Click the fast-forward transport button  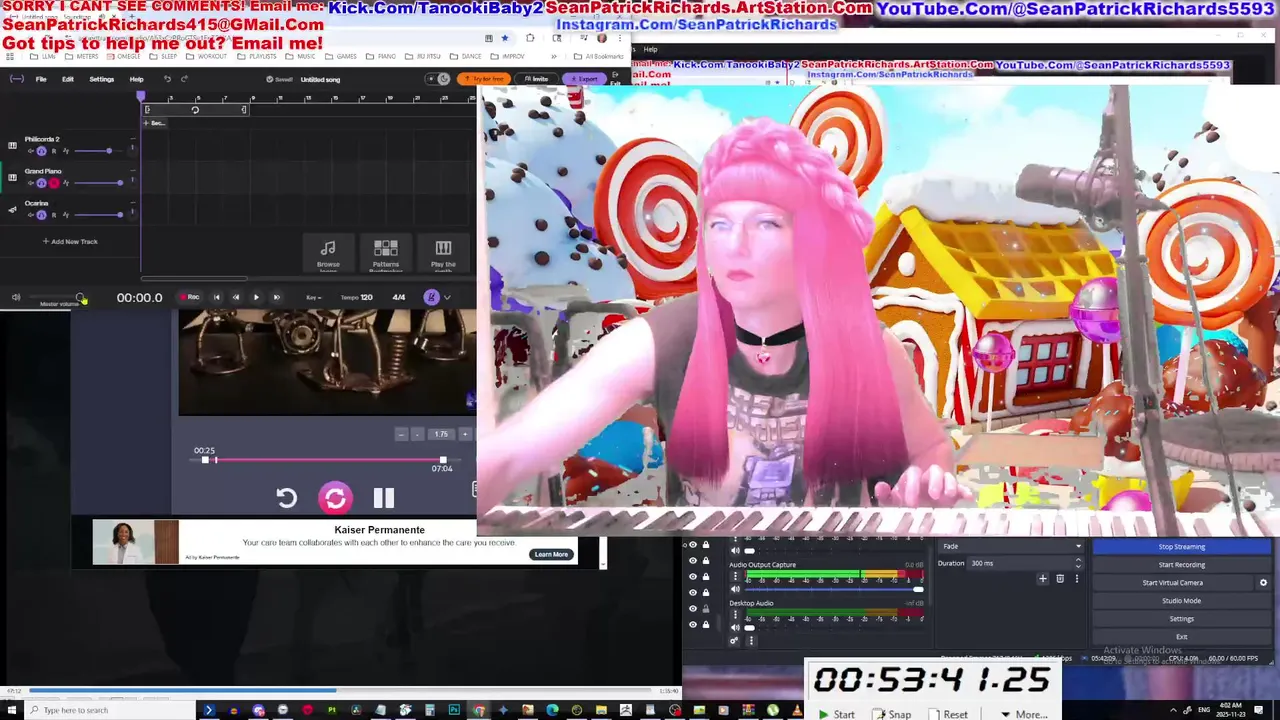pyautogui.click(x=277, y=297)
